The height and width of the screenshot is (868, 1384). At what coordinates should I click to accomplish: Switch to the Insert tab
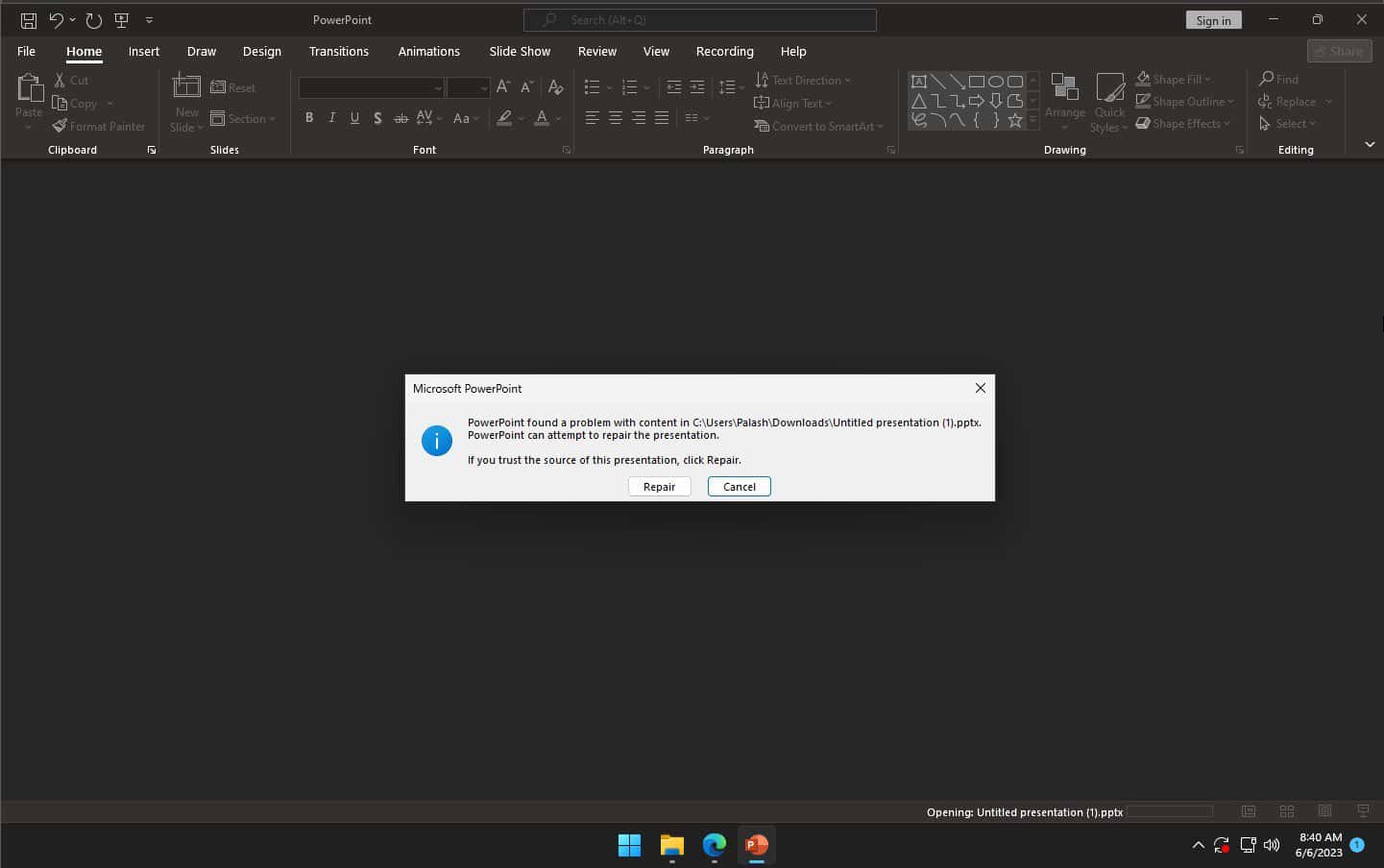coord(144,52)
